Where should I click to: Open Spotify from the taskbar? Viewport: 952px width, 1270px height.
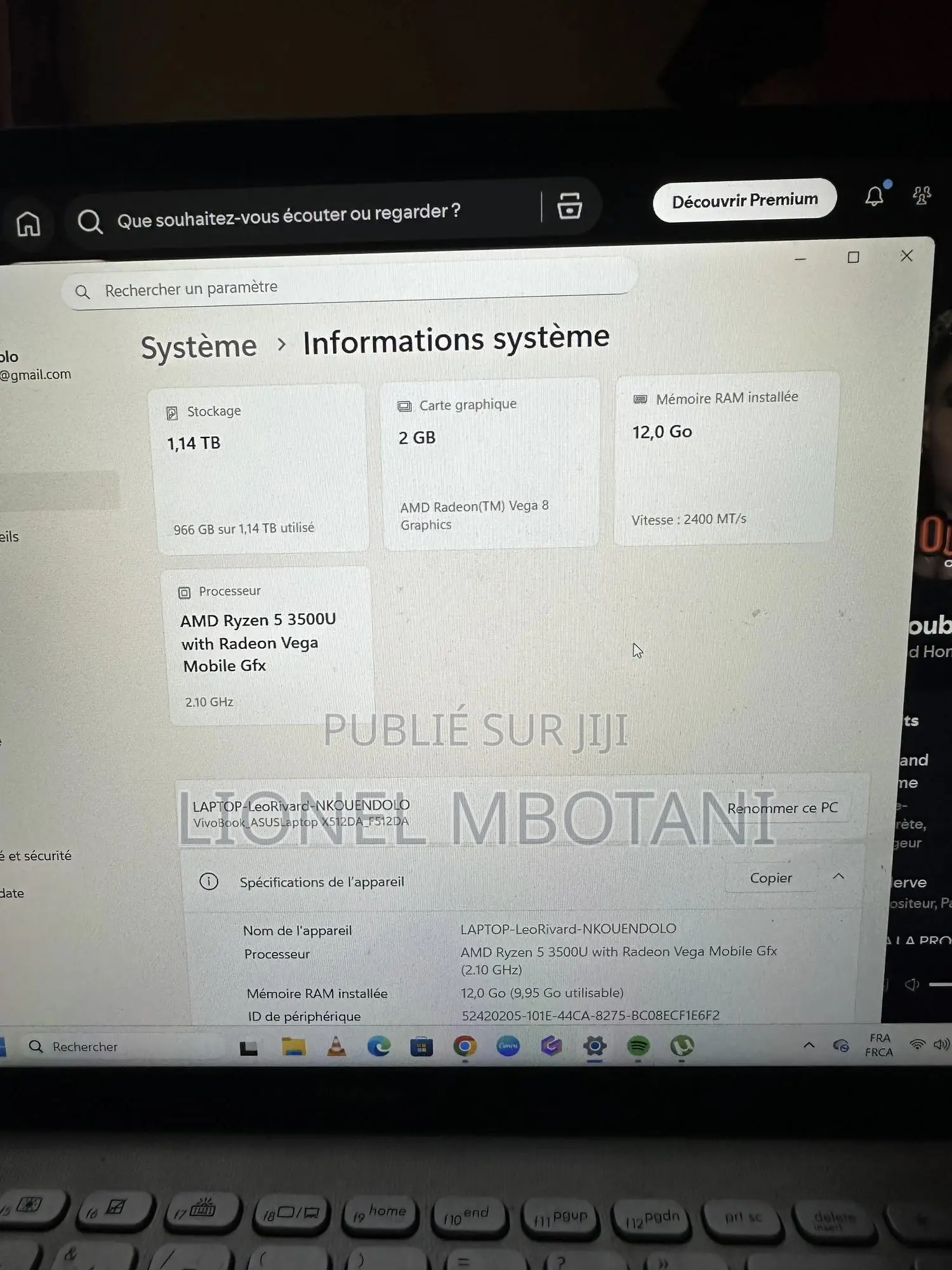[x=638, y=1045]
